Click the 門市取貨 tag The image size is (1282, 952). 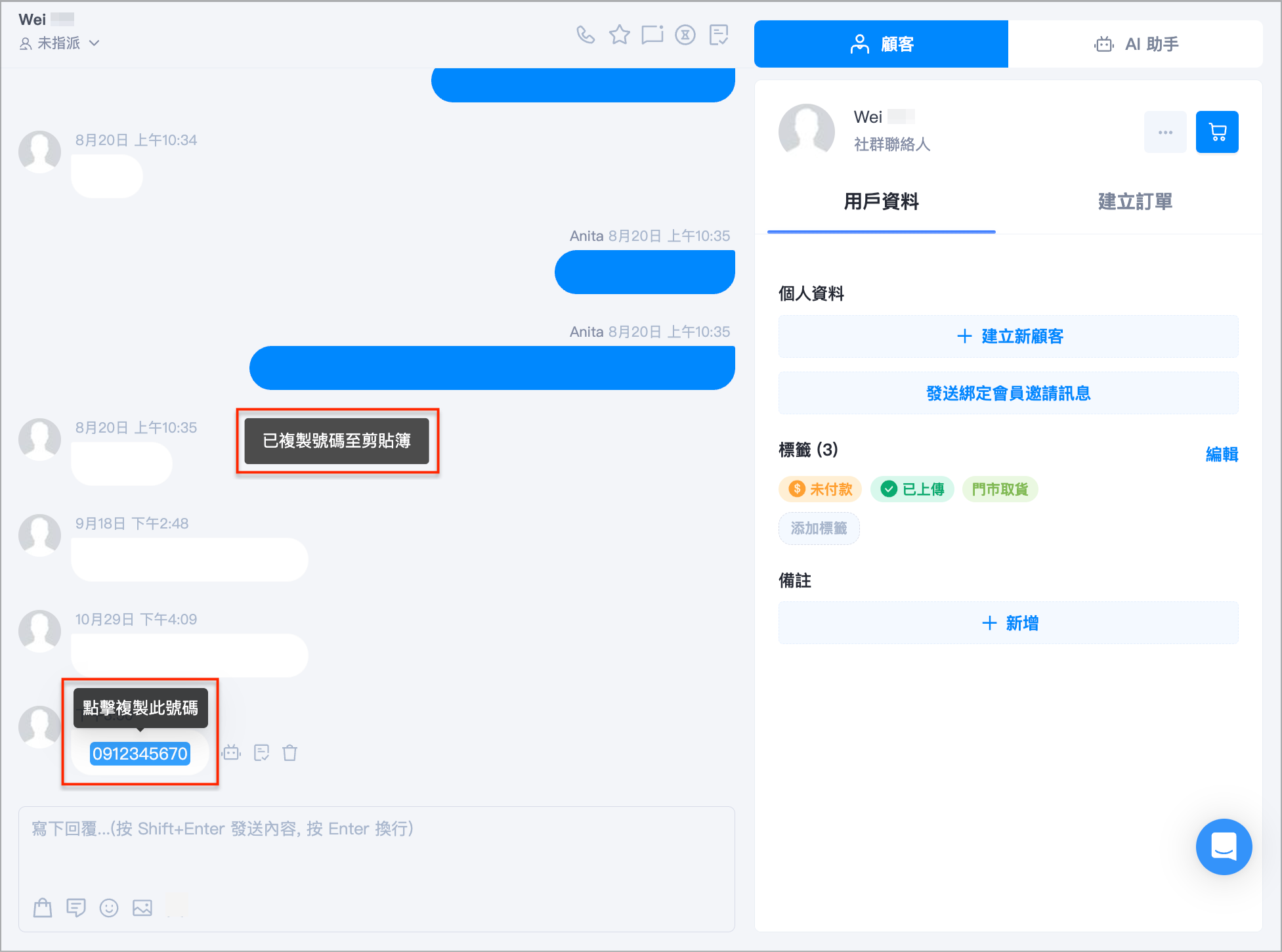tap(1000, 489)
